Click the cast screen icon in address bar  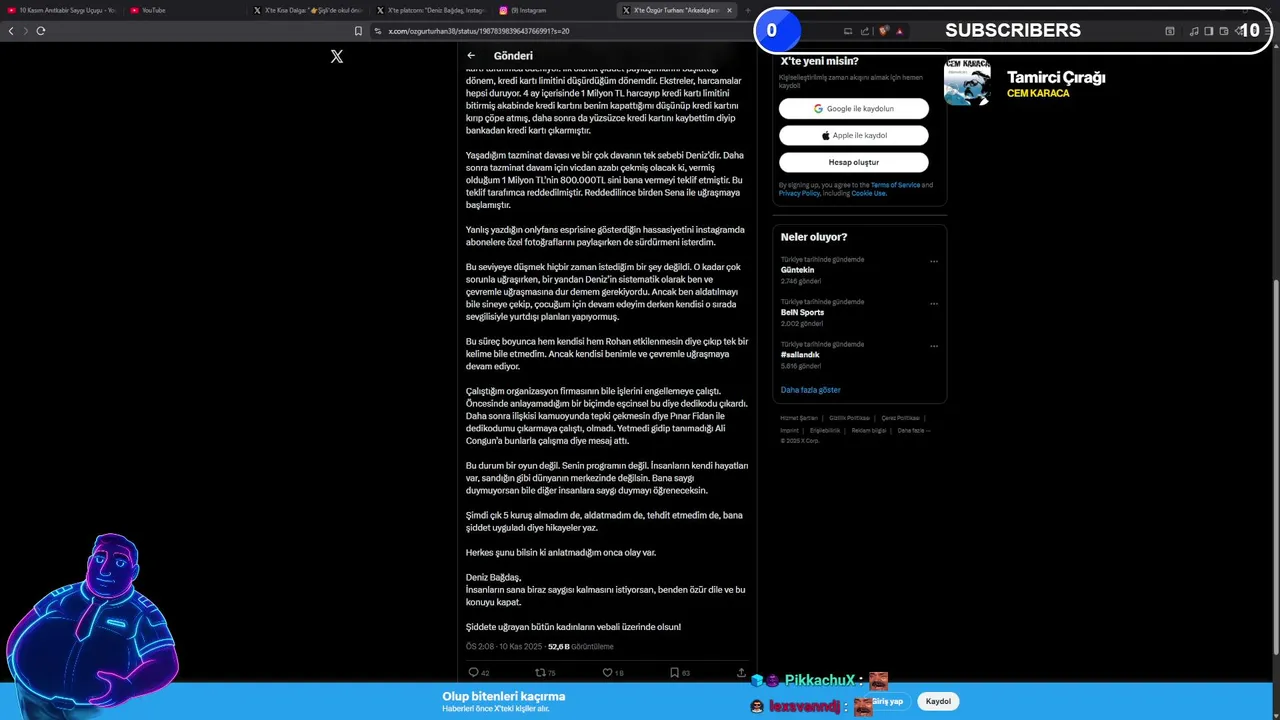848,31
